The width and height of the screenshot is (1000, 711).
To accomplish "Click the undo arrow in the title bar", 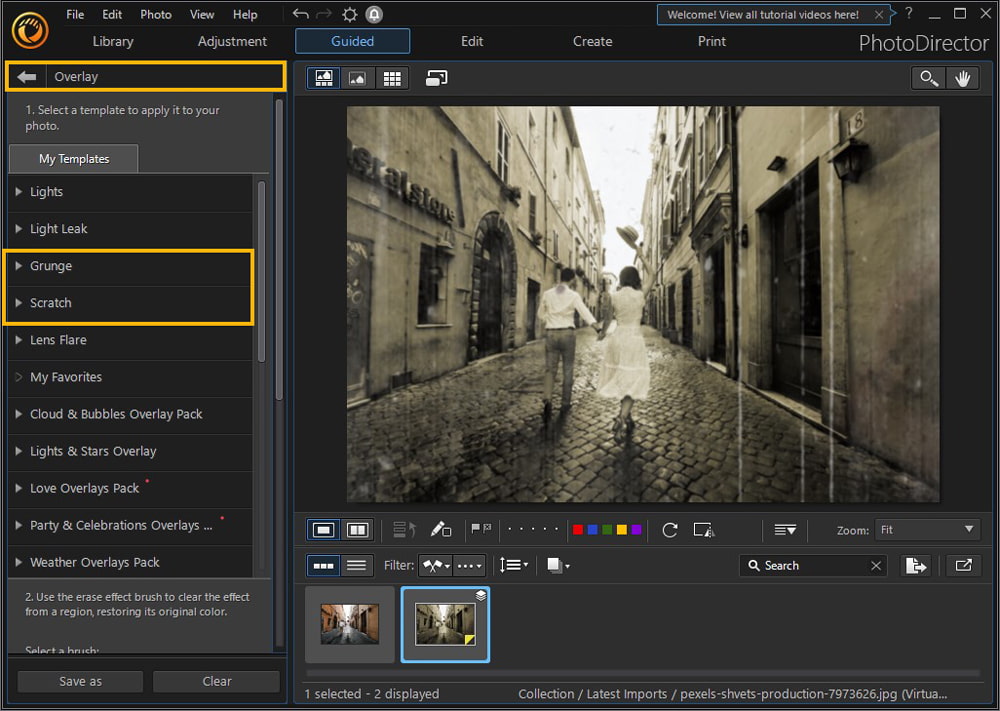I will click(x=299, y=14).
